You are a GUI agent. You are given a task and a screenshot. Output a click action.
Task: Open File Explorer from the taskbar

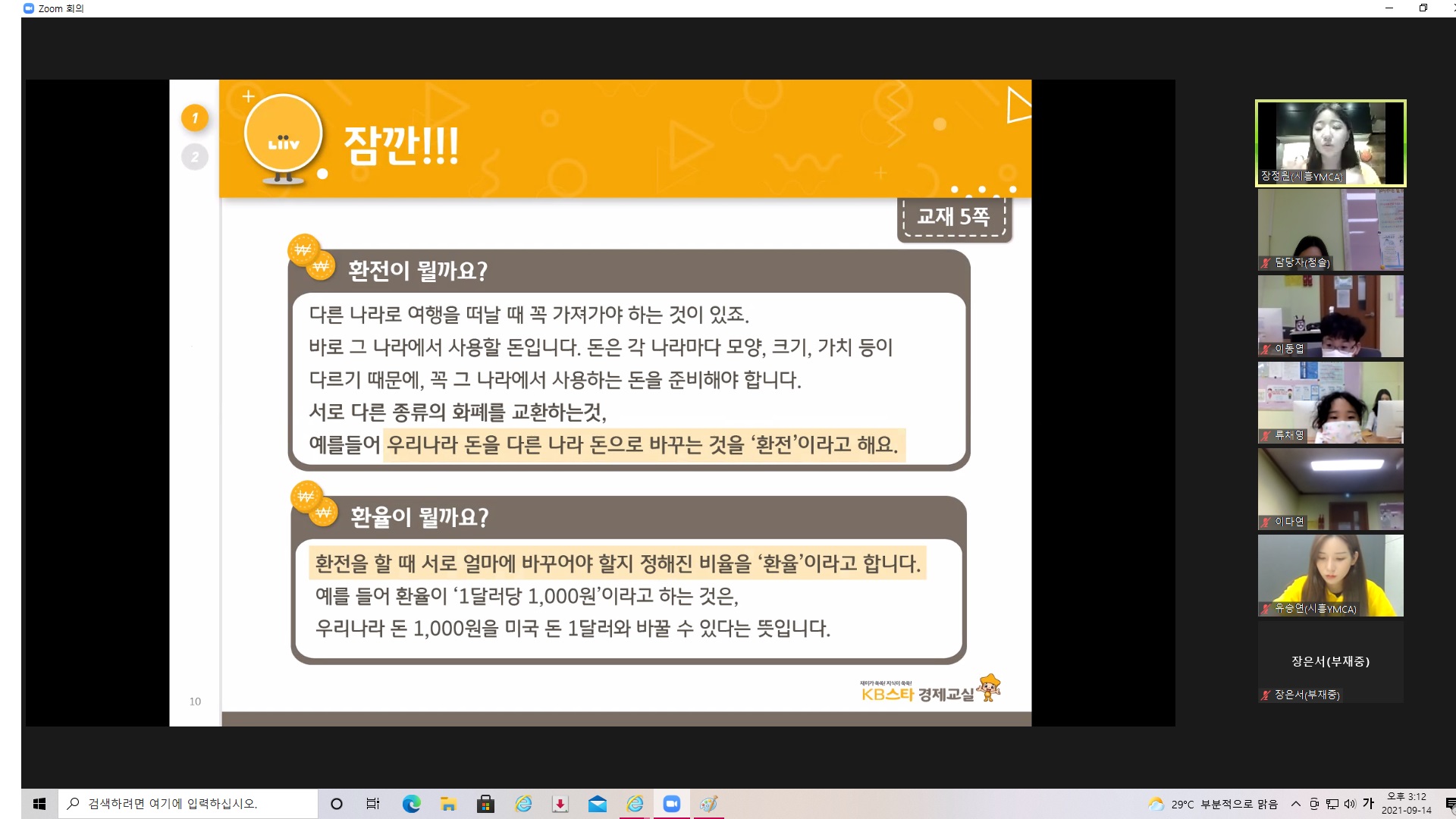[448, 804]
